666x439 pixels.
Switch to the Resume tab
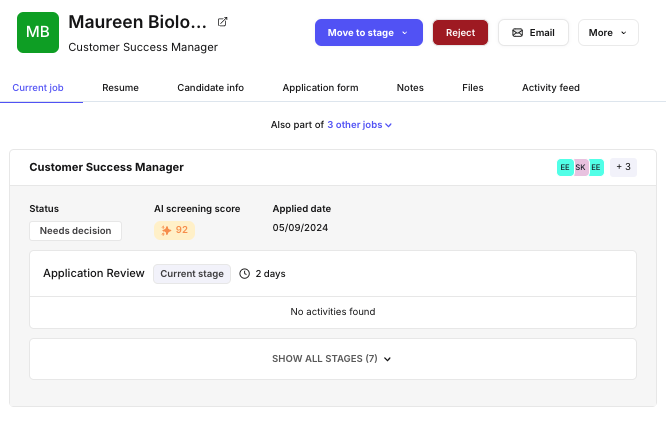point(120,88)
